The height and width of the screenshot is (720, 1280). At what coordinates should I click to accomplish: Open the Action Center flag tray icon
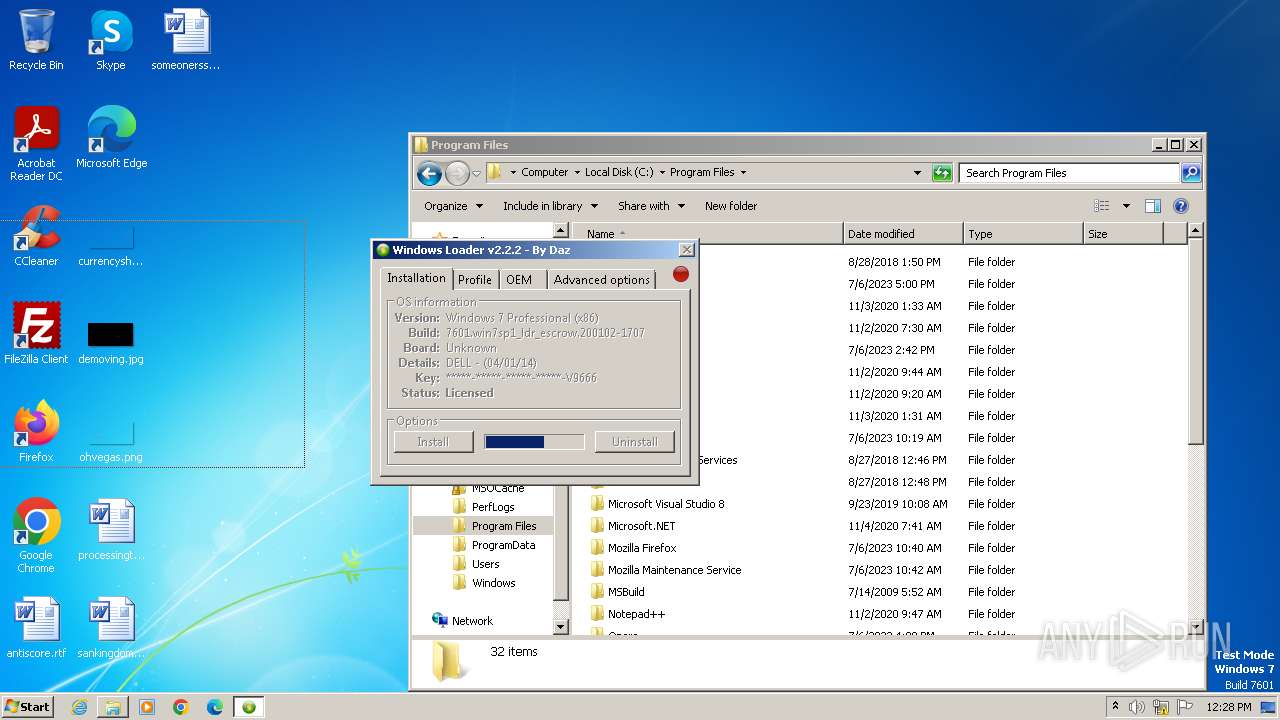[x=1183, y=707]
